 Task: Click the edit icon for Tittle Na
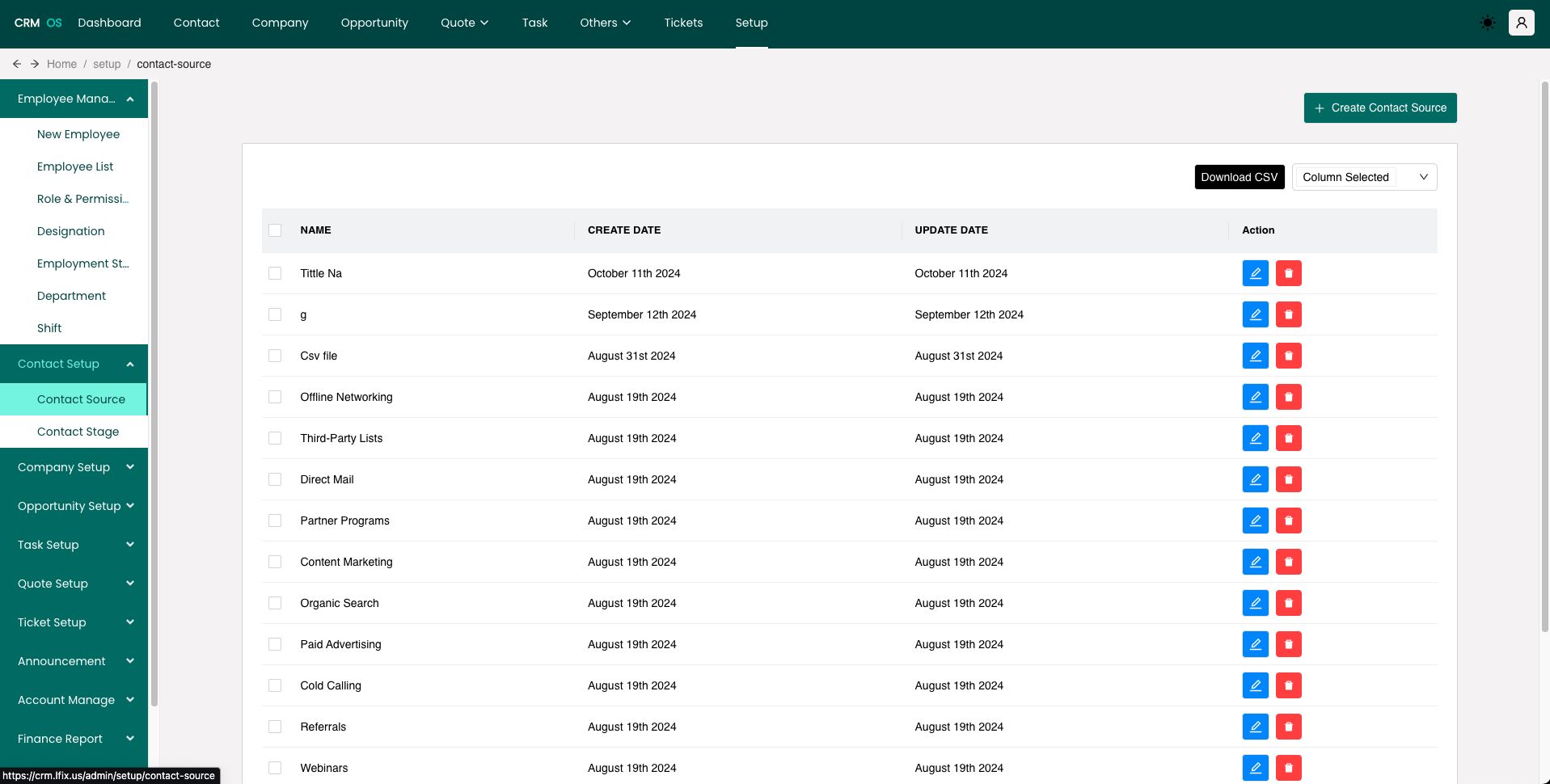1255,273
